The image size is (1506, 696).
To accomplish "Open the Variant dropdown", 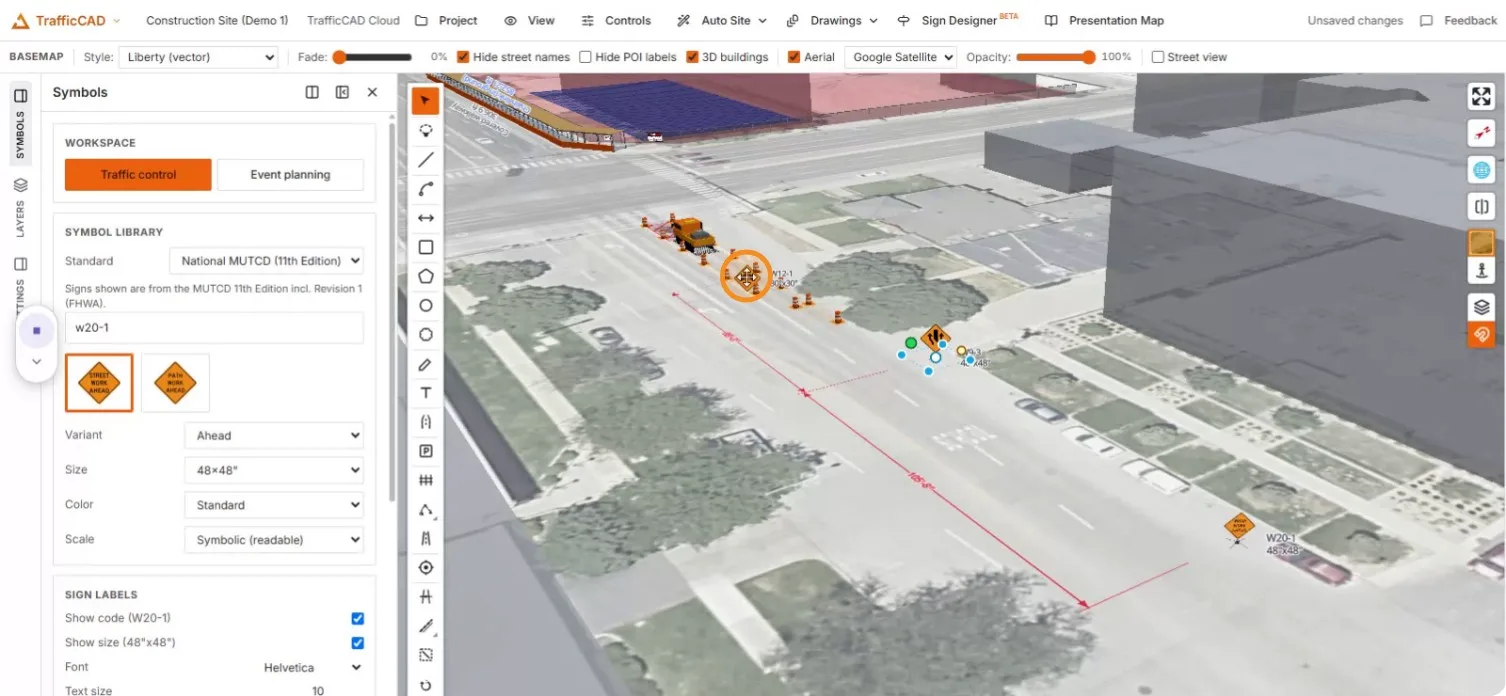I will (x=274, y=436).
